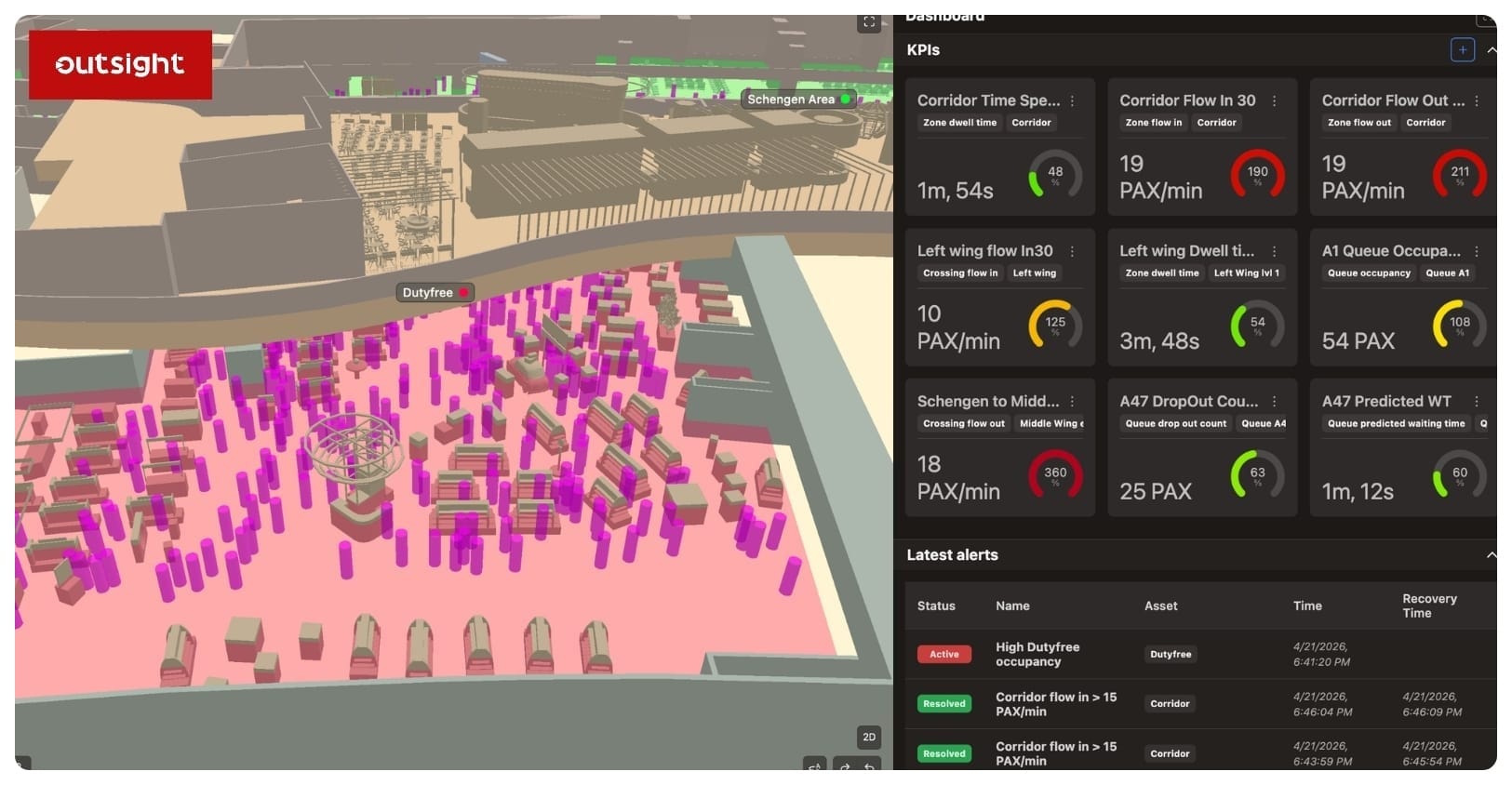The height and width of the screenshot is (785, 1512).
Task: Click Corridor asset chip of 6:43:59 PM alert
Action: (x=1170, y=754)
